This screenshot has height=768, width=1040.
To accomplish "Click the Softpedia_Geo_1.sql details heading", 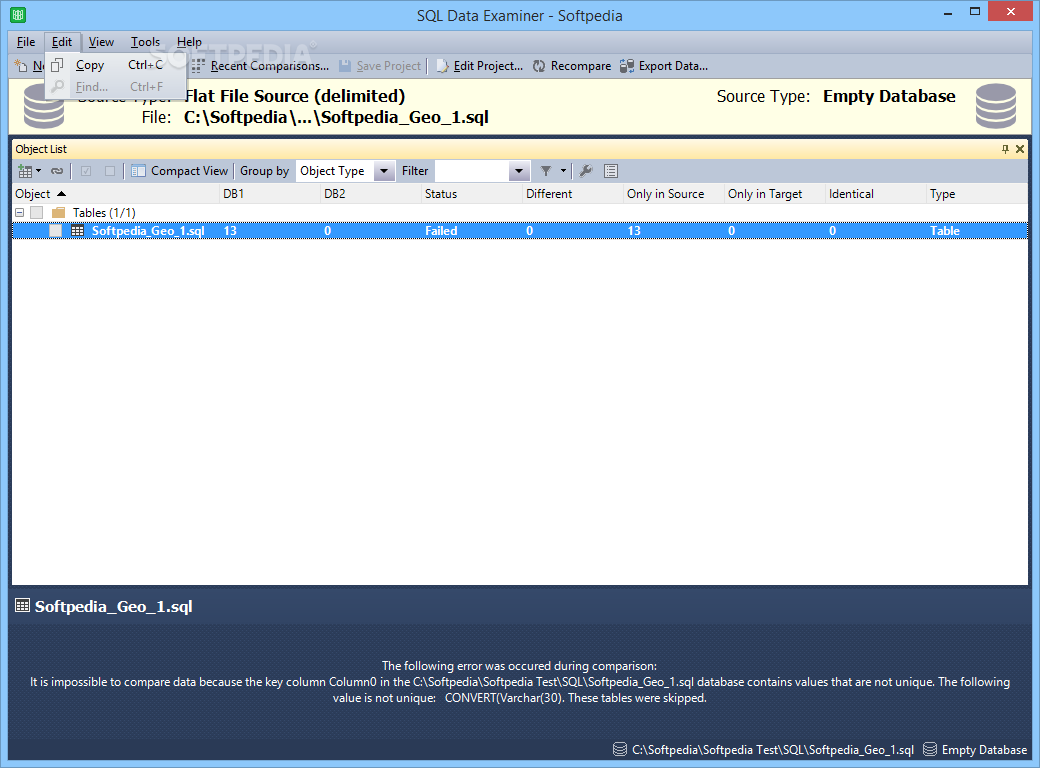I will click(113, 606).
